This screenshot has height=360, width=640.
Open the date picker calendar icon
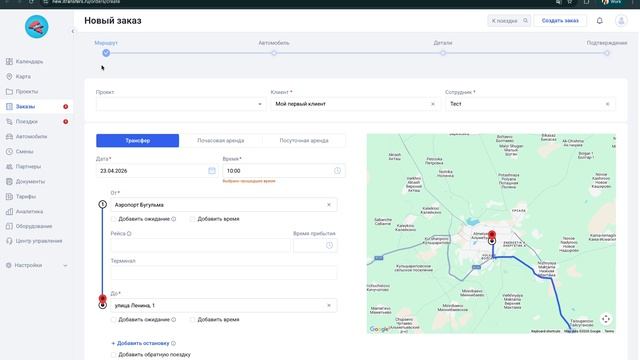point(212,171)
